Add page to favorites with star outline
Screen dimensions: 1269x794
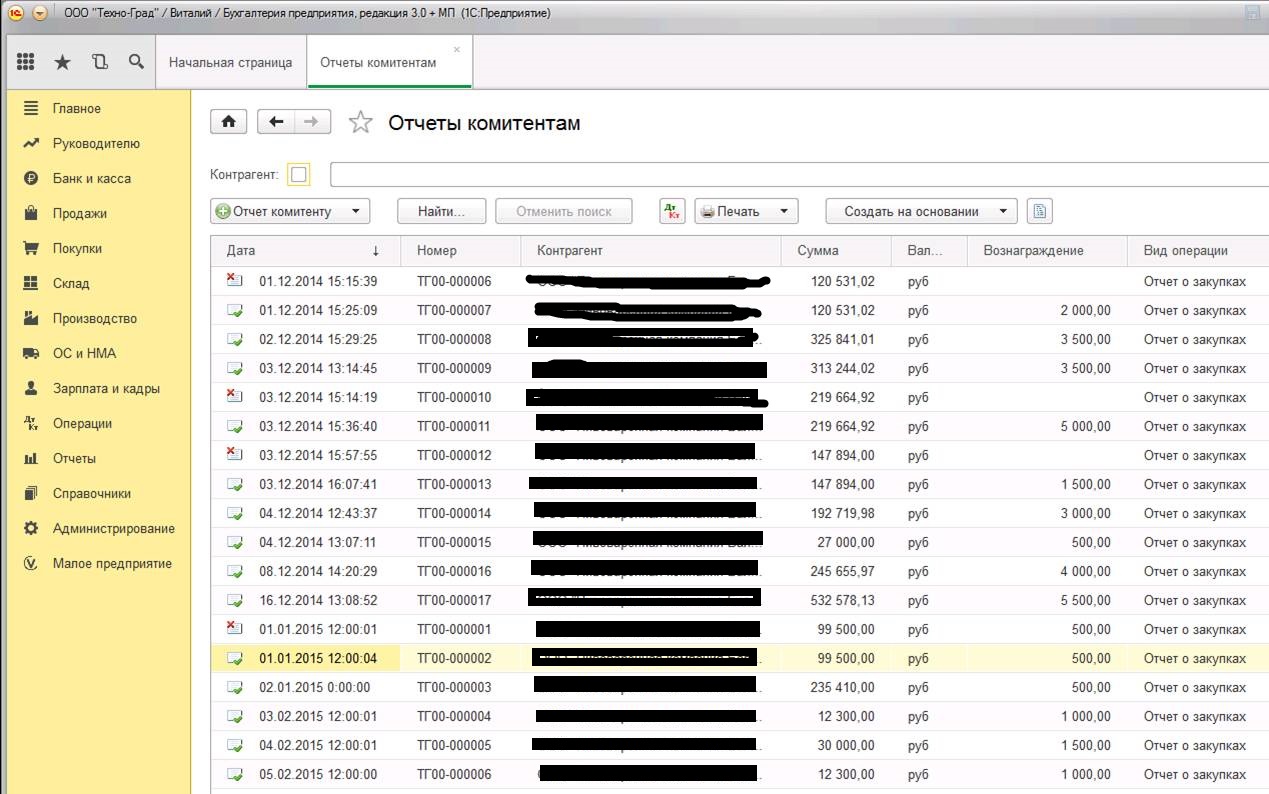tap(360, 123)
